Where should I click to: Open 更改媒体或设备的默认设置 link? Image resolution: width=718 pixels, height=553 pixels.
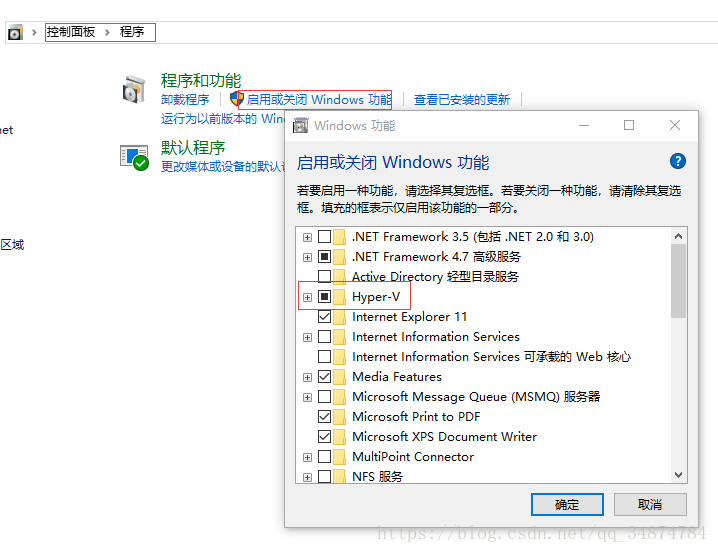pos(223,166)
